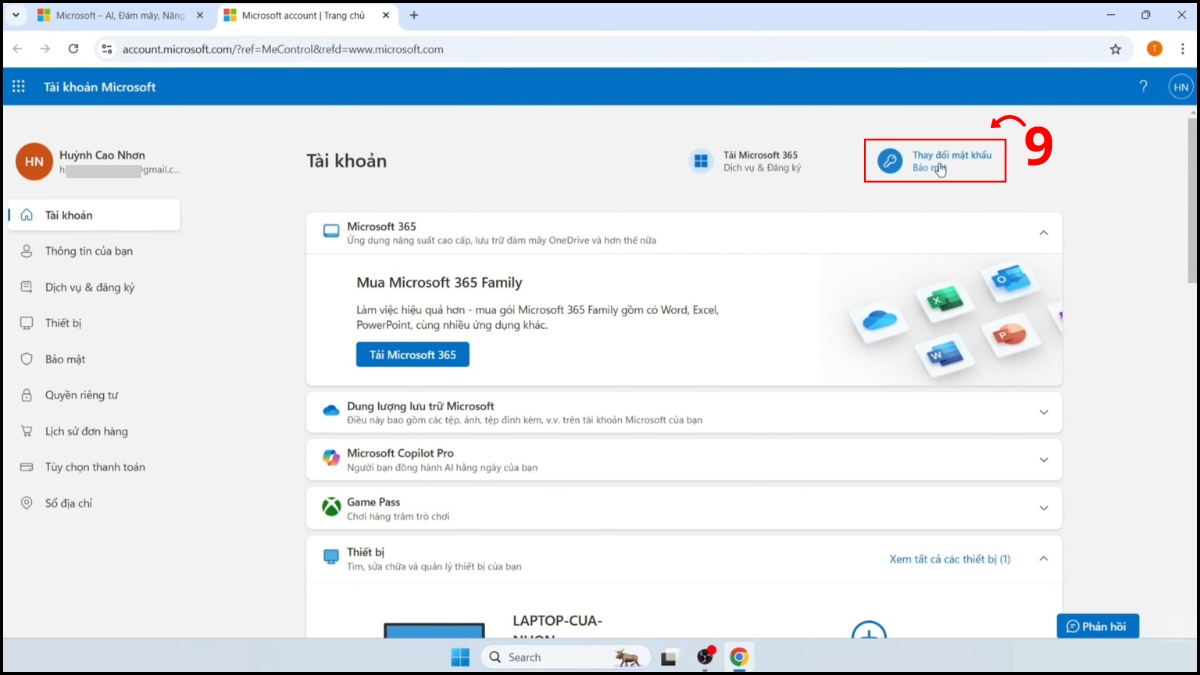Select the Quyền riêng tư lock icon
This screenshot has width=1200, height=675.
click(x=26, y=395)
